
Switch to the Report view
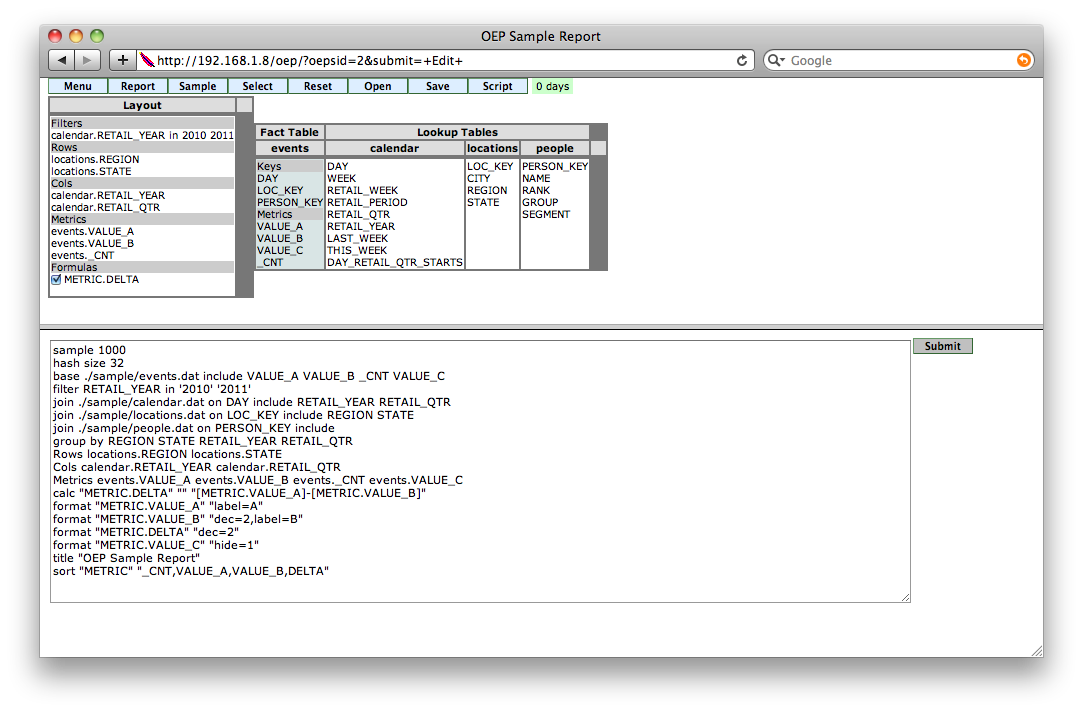tap(137, 86)
